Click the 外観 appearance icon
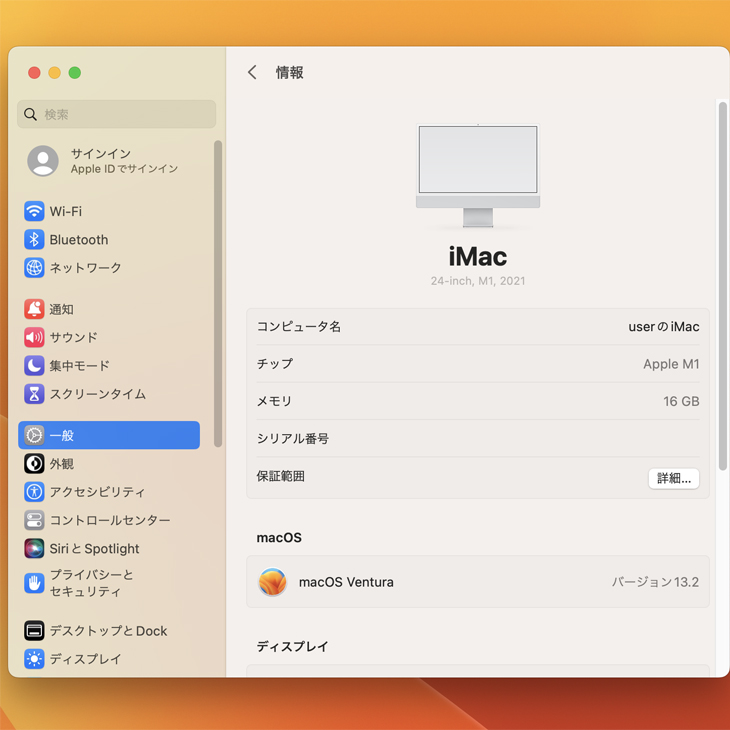The image size is (730, 730). point(34,464)
